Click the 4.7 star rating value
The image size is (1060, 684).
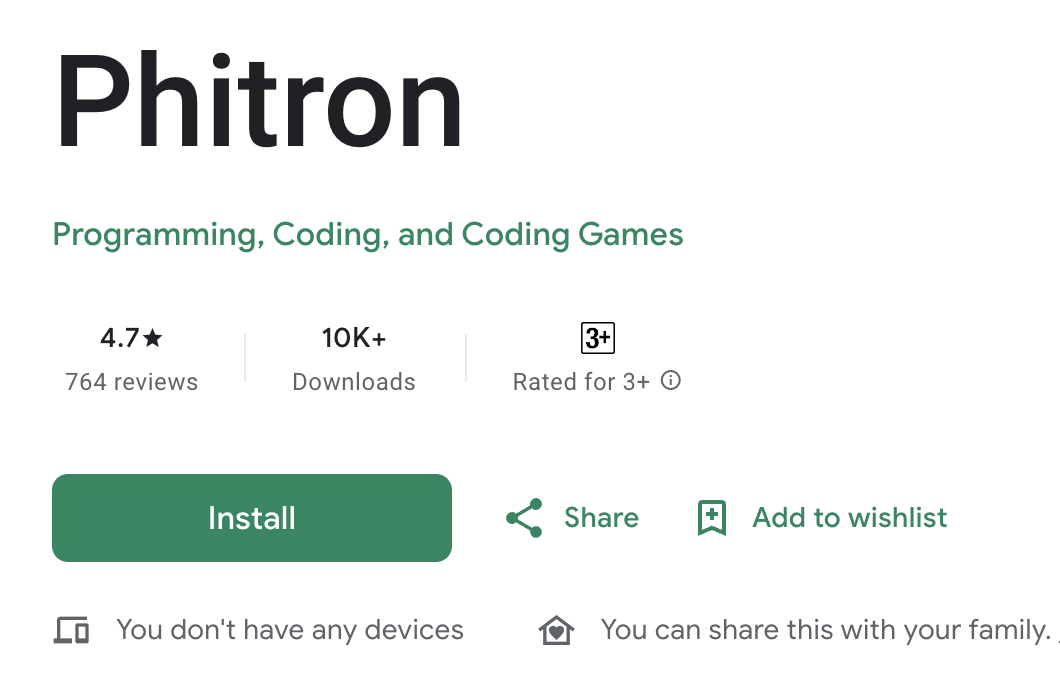tap(121, 338)
